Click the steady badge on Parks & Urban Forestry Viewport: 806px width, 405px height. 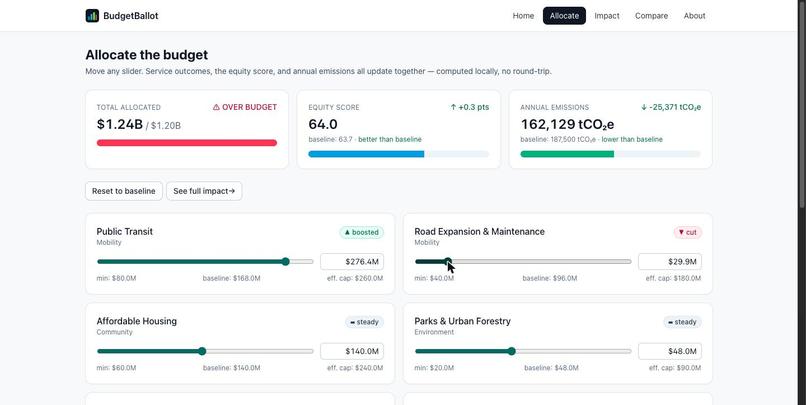pos(682,322)
